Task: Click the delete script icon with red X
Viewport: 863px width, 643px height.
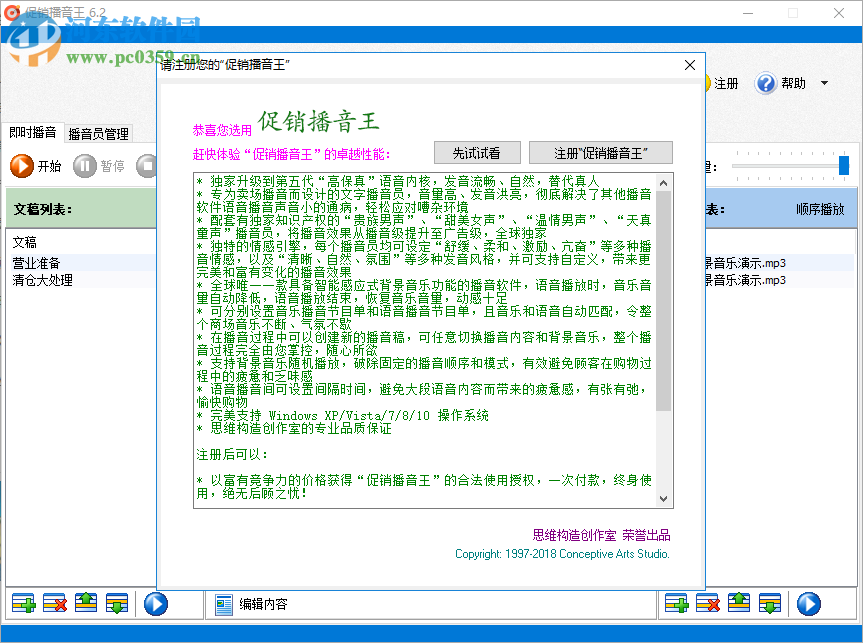Action: (54, 603)
